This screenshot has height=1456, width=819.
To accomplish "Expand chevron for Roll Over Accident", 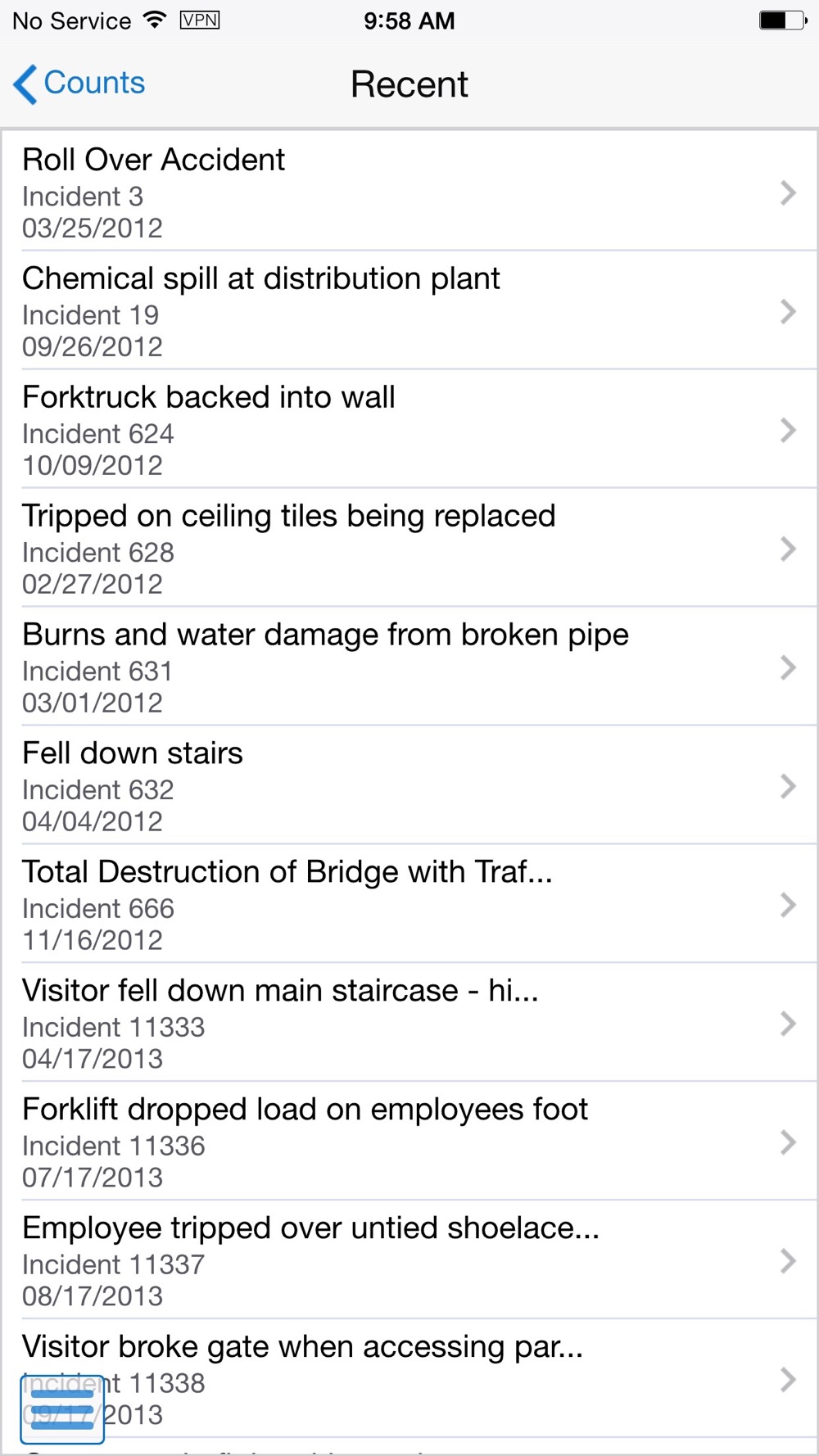I will pyautogui.click(x=788, y=192).
